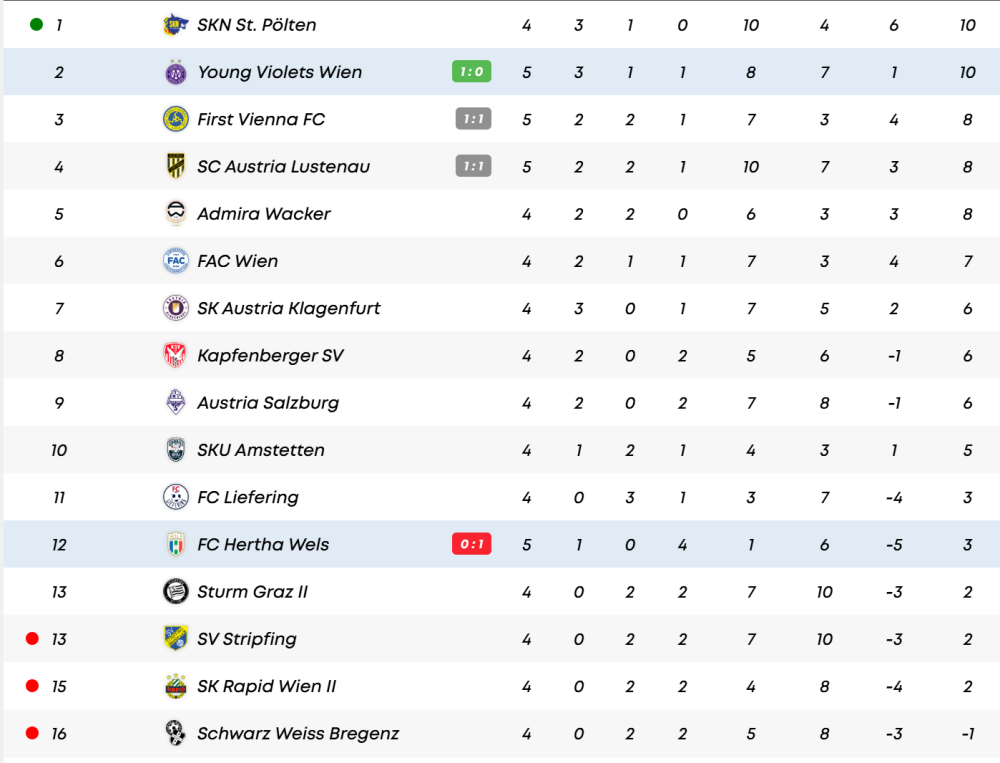Click the Schwarz Weiss Bregenz logo
The height and width of the screenshot is (763, 1000).
(x=176, y=733)
